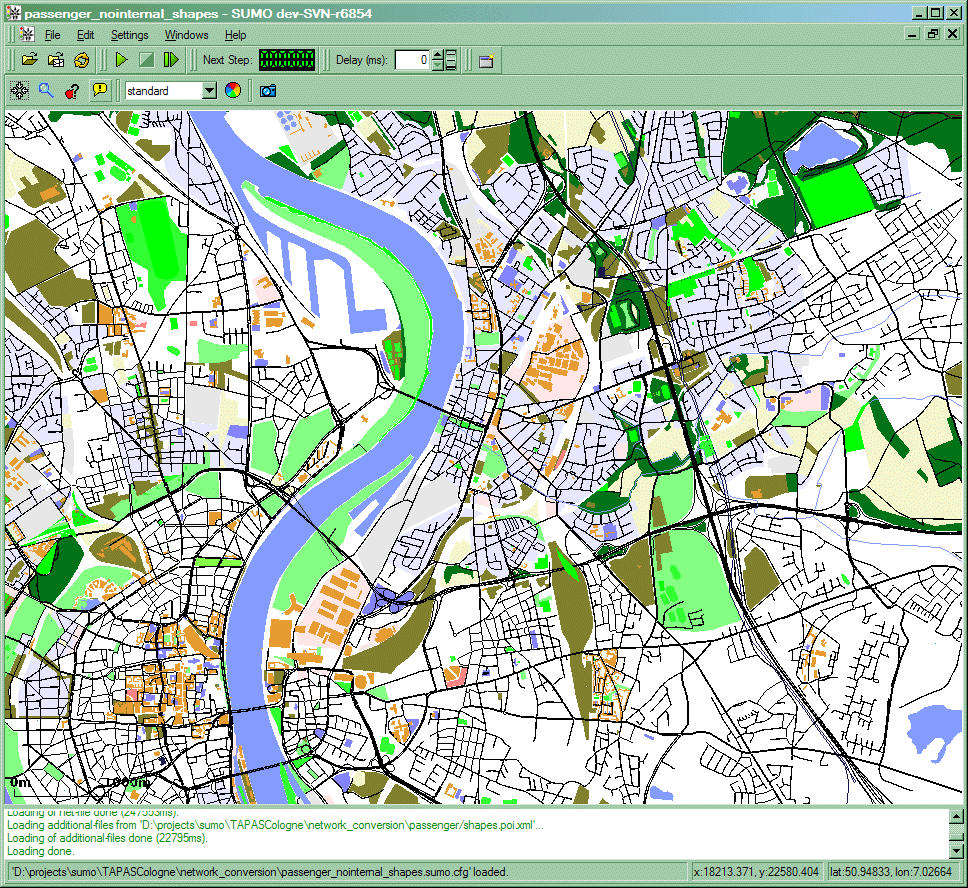The image size is (968, 888).
Task: Toggle tooltips with the yellow speech bubble
Action: click(99, 91)
